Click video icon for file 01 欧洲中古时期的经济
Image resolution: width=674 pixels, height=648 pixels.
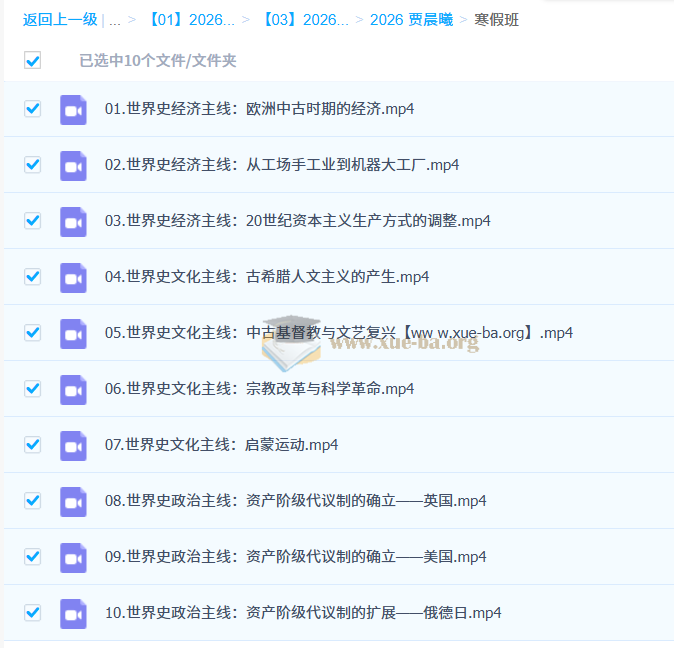[x=73, y=109]
